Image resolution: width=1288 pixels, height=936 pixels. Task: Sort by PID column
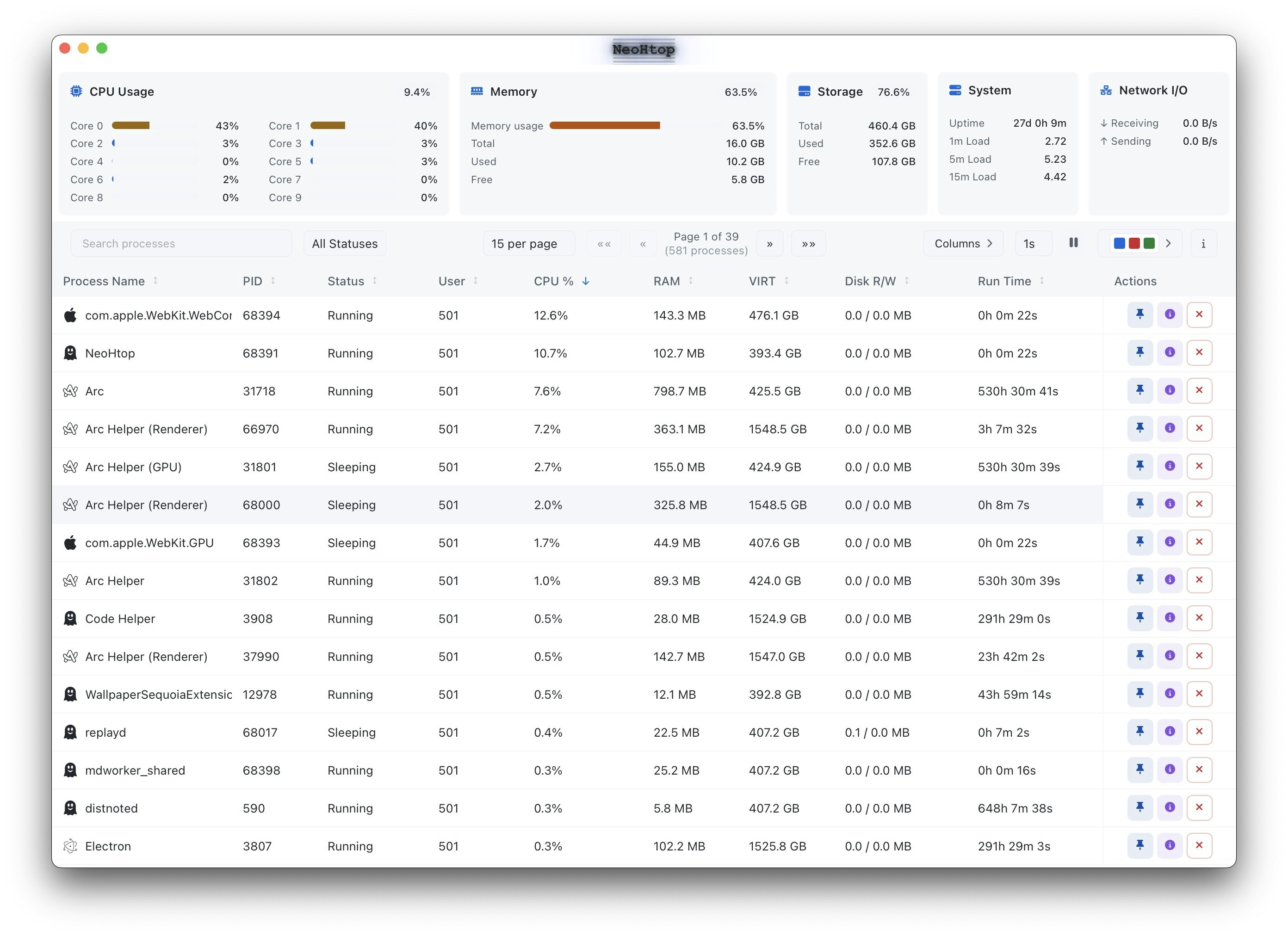coord(259,281)
